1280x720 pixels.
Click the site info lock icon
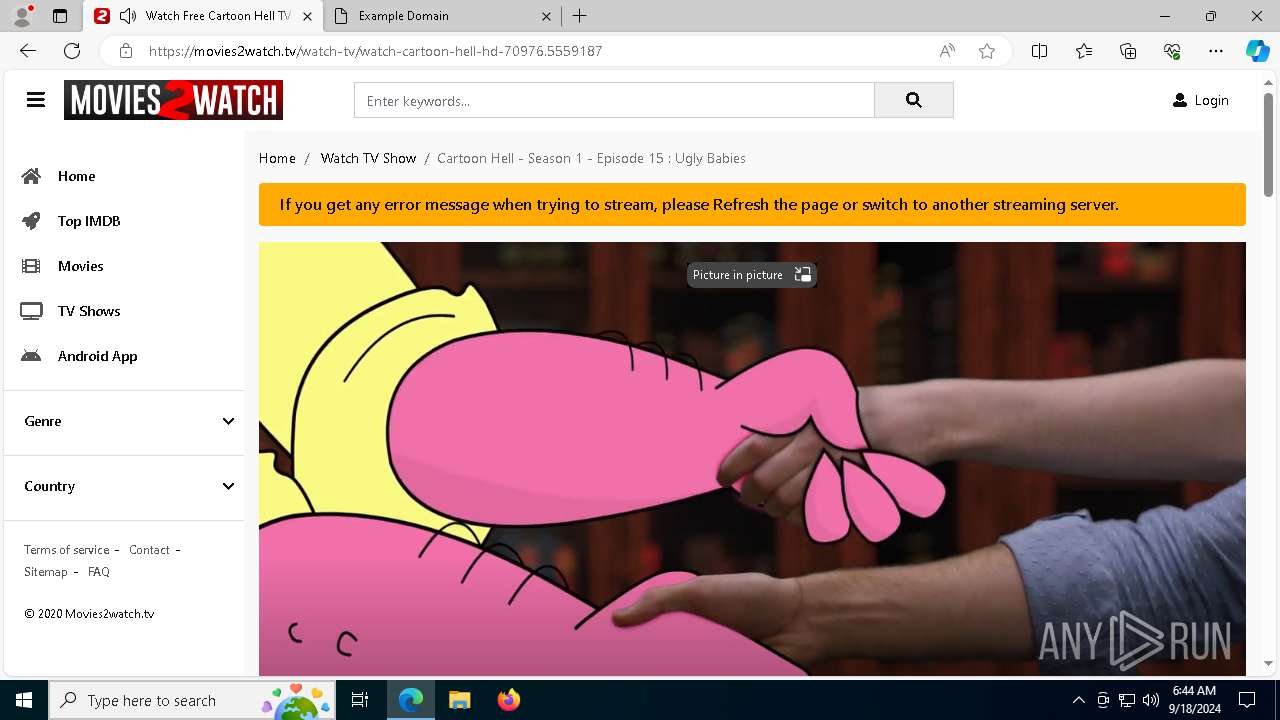pos(126,51)
